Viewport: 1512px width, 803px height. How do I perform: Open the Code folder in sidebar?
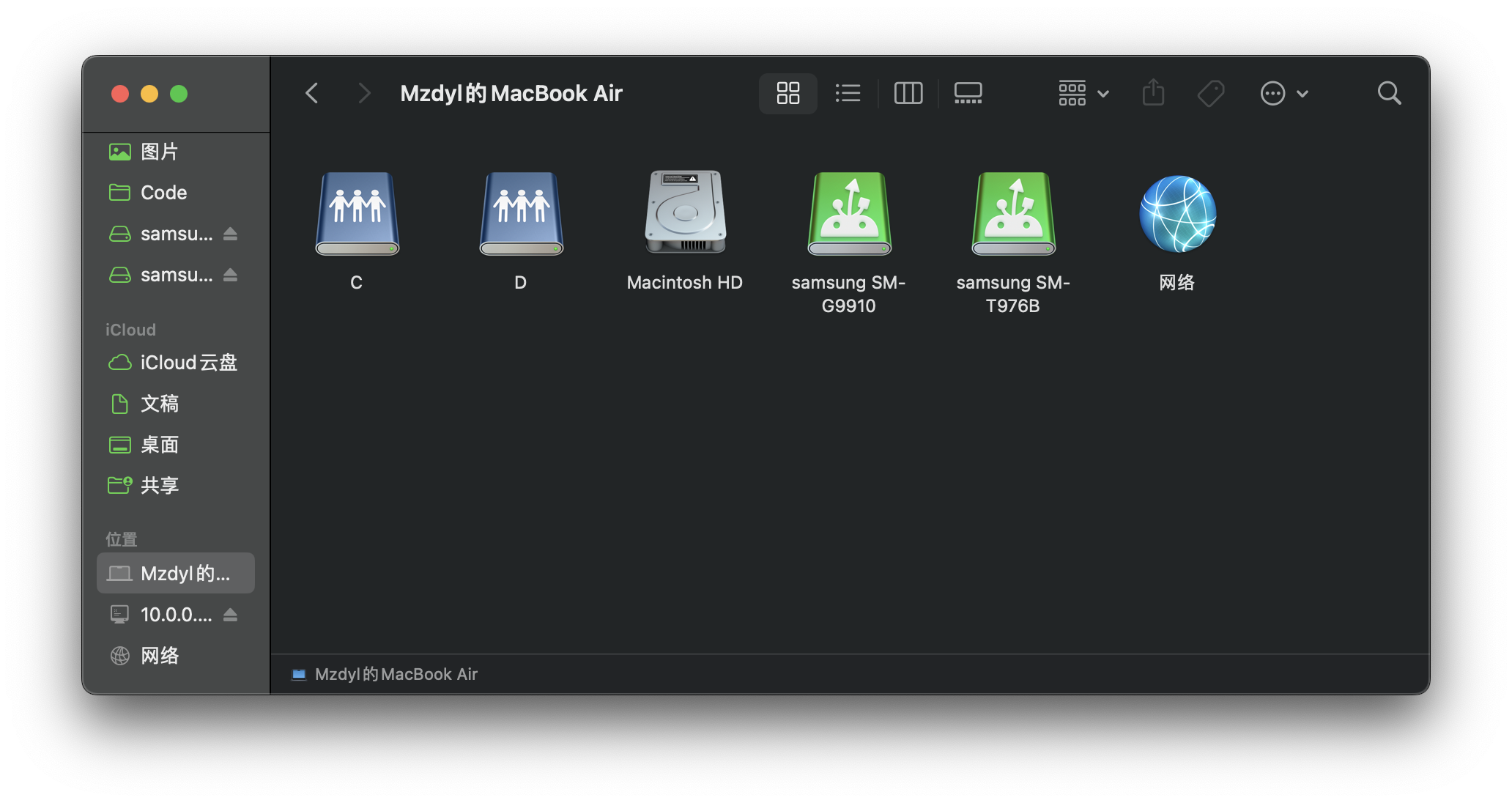pyautogui.click(x=163, y=193)
